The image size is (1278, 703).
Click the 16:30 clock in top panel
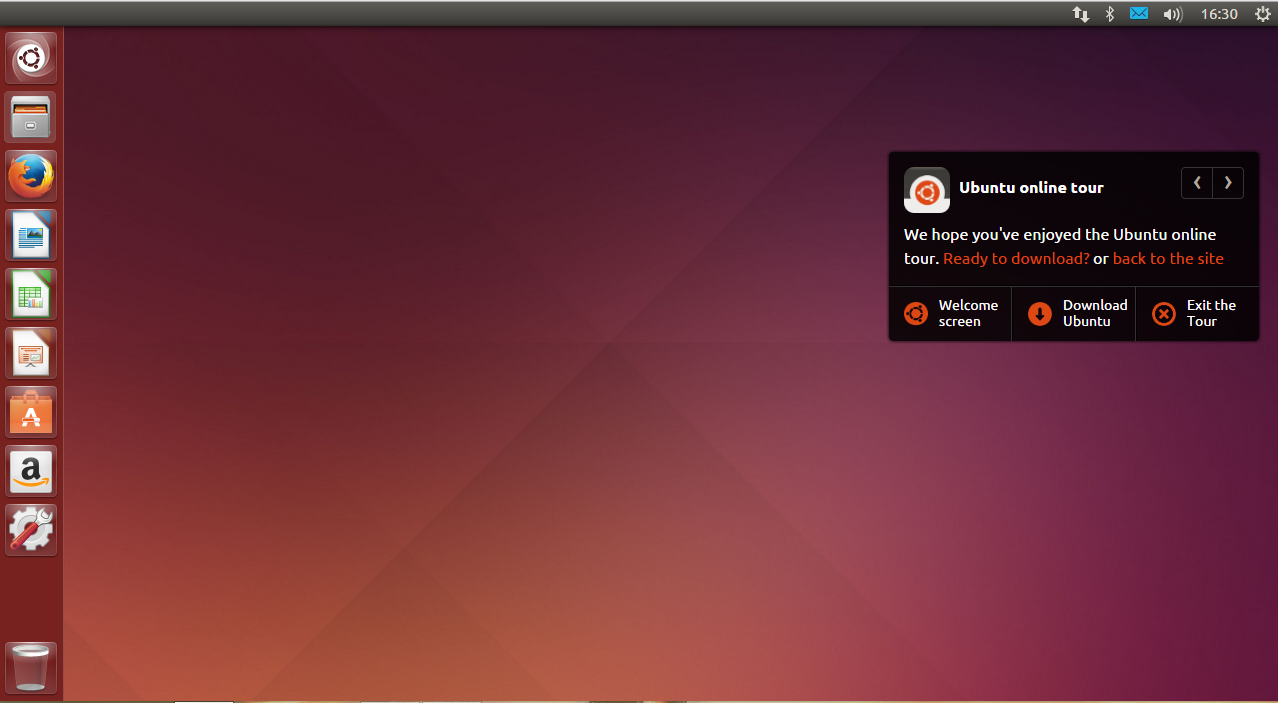pos(1219,14)
